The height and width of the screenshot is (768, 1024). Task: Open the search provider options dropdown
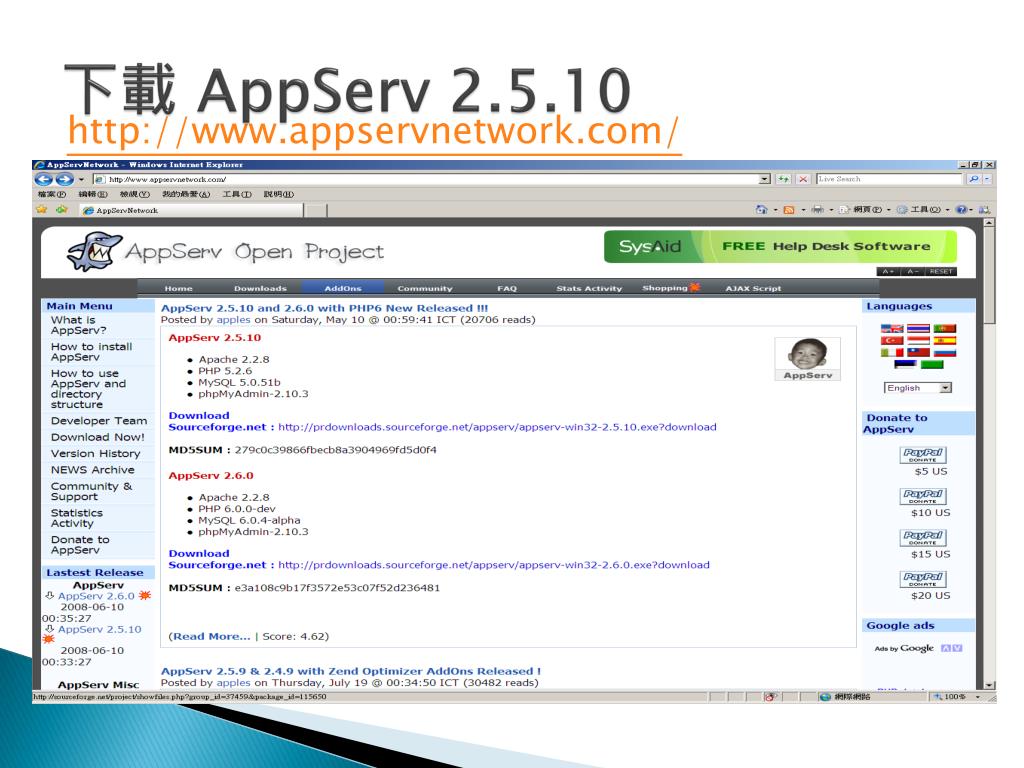click(987, 179)
